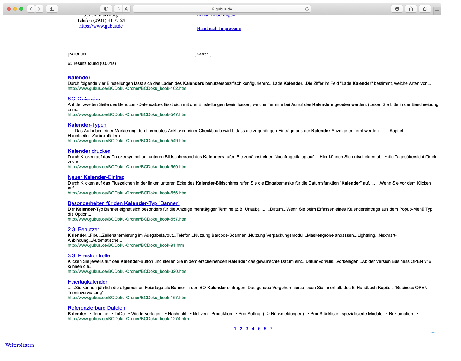Open the underlined "Neuer Kalender-Dialog" result
The width and height of the screenshot is (461, 361).
tap(96, 177)
